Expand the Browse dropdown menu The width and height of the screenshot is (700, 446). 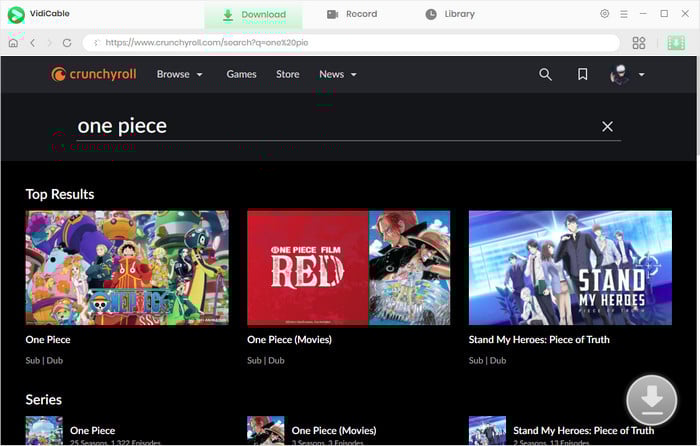[179, 75]
